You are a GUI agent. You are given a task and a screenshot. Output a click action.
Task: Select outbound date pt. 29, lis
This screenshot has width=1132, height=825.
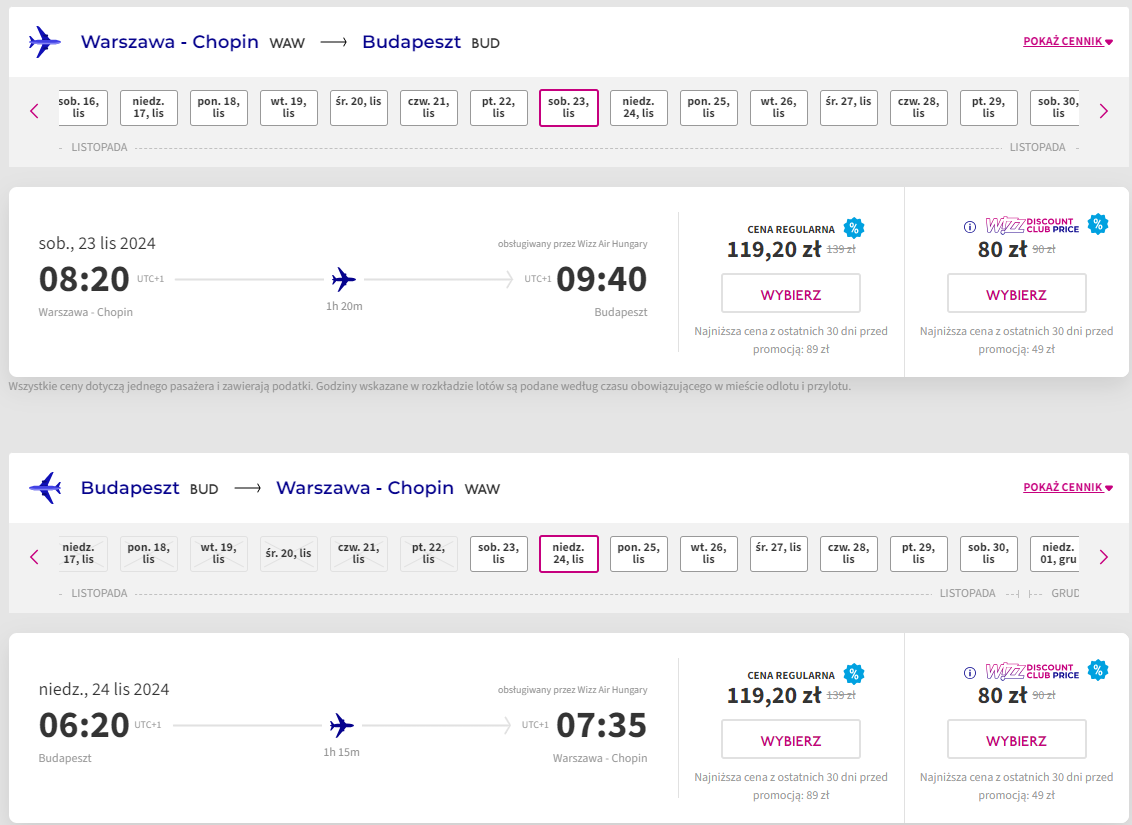(x=989, y=108)
